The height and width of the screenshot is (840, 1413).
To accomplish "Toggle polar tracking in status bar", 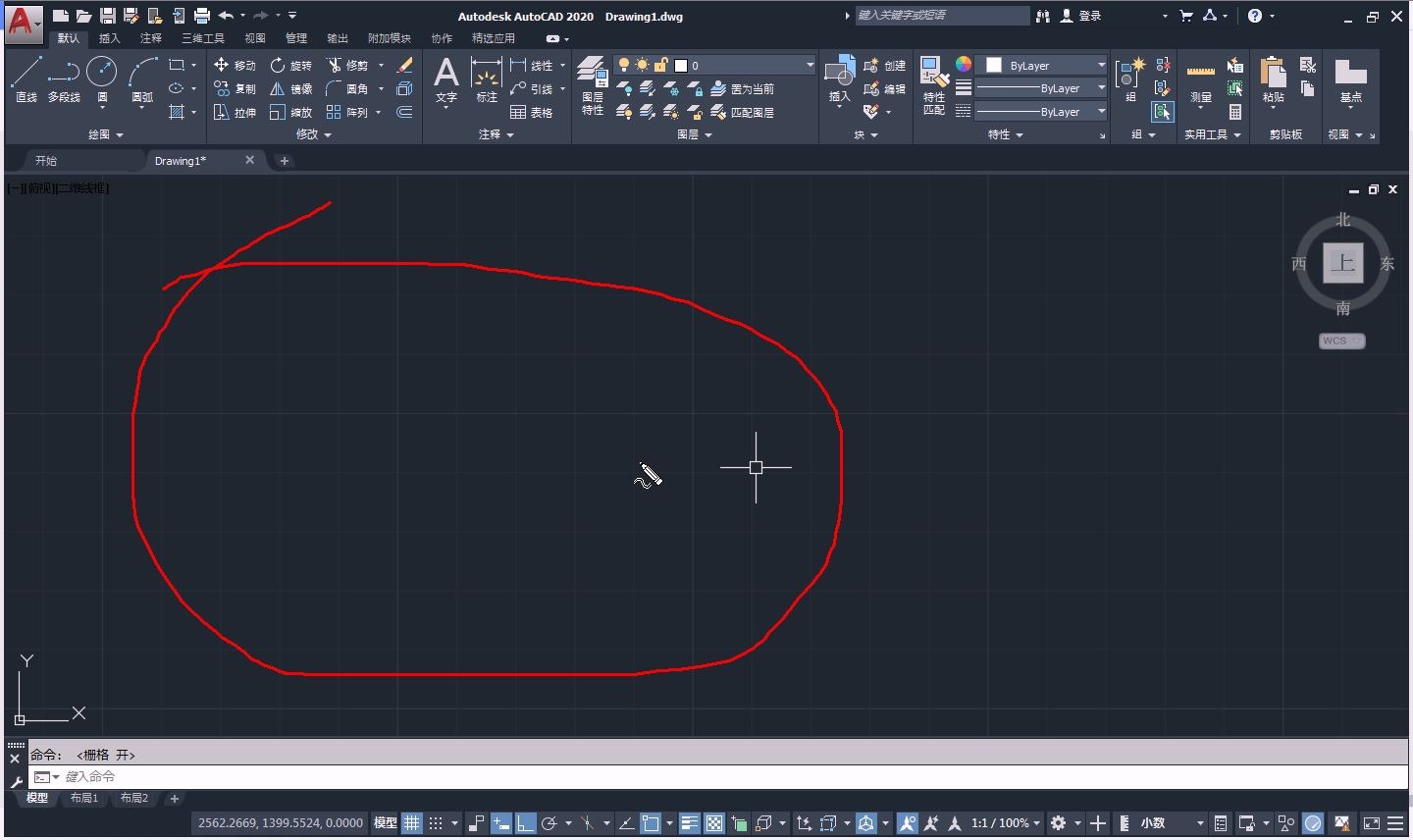I will tap(549, 823).
